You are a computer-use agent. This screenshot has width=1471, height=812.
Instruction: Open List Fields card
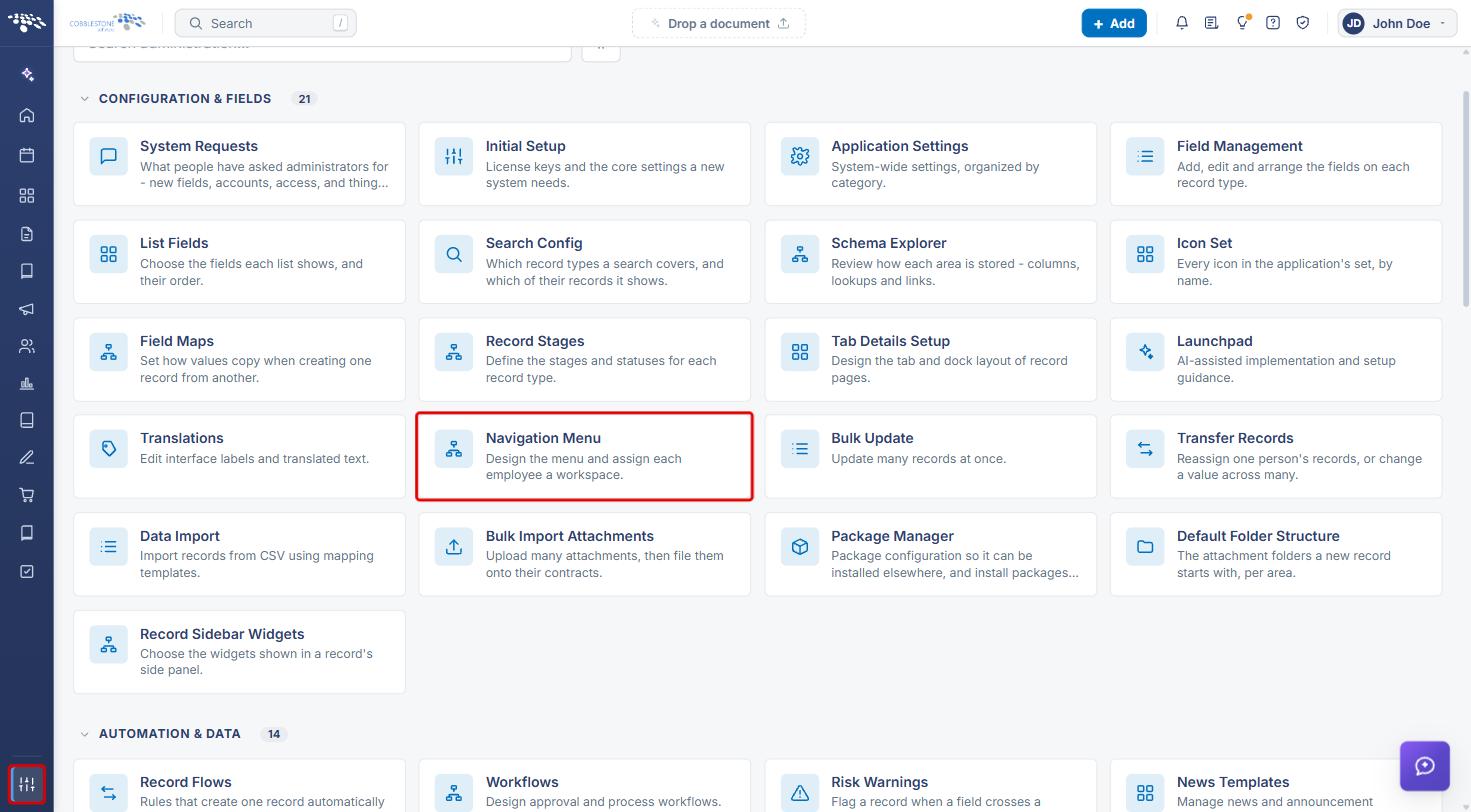(x=239, y=262)
